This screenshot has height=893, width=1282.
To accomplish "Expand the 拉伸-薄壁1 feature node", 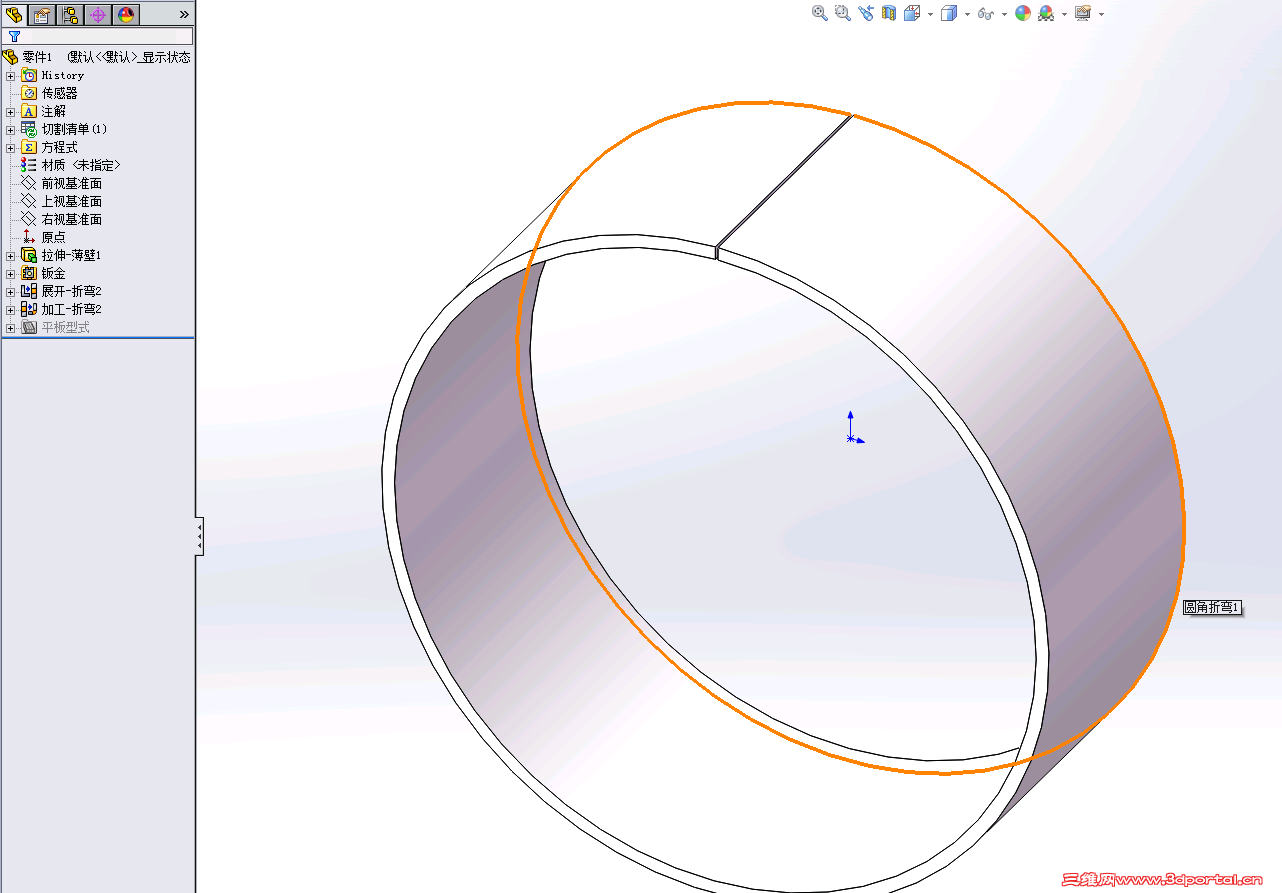I will 11,255.
